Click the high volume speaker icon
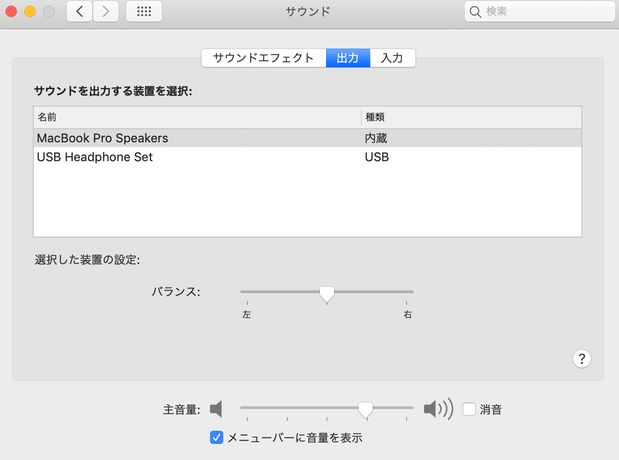 pos(438,409)
